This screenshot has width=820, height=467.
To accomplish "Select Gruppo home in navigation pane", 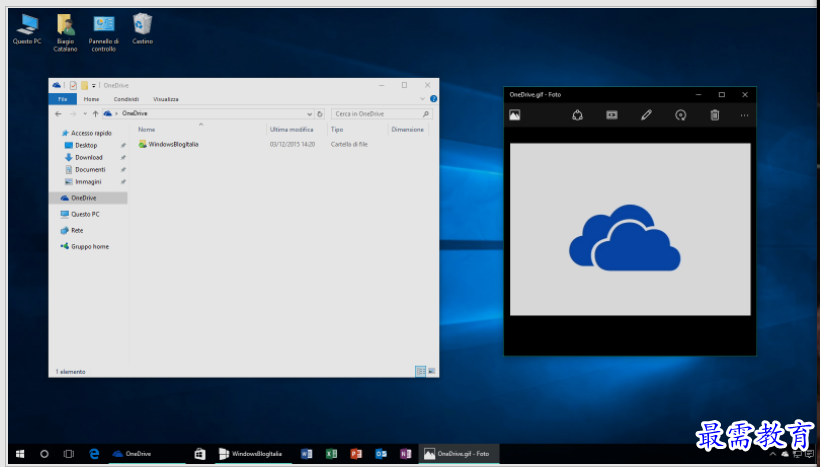I will pyautogui.click(x=85, y=247).
